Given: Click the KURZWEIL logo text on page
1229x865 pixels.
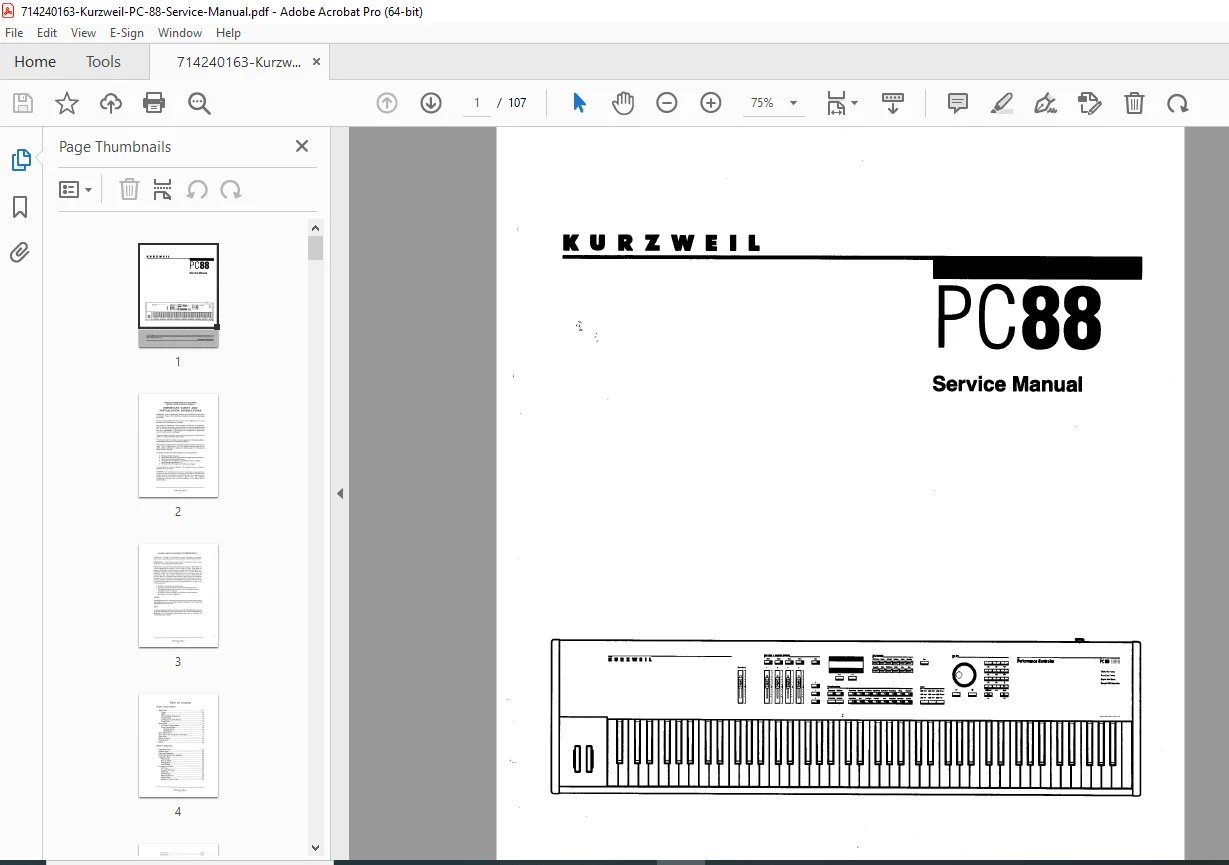Looking at the screenshot, I should pyautogui.click(x=662, y=243).
